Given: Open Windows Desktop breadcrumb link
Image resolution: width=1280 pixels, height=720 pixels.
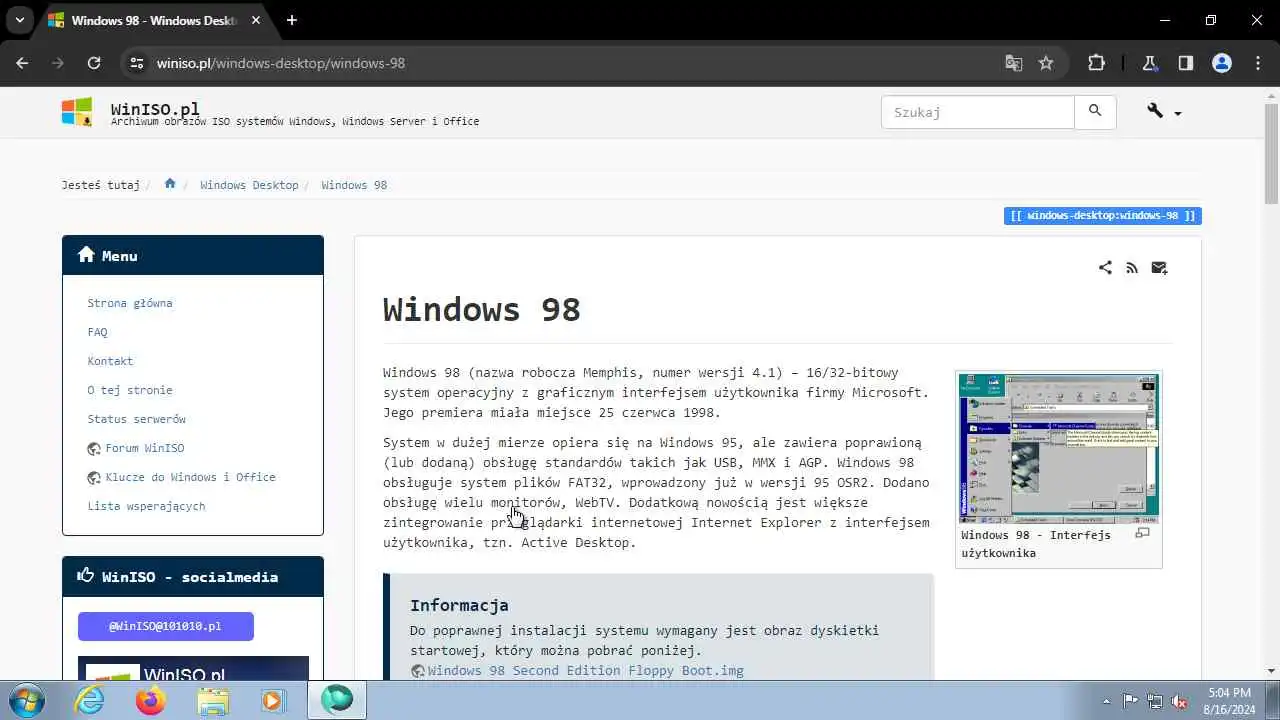Looking at the screenshot, I should [249, 185].
